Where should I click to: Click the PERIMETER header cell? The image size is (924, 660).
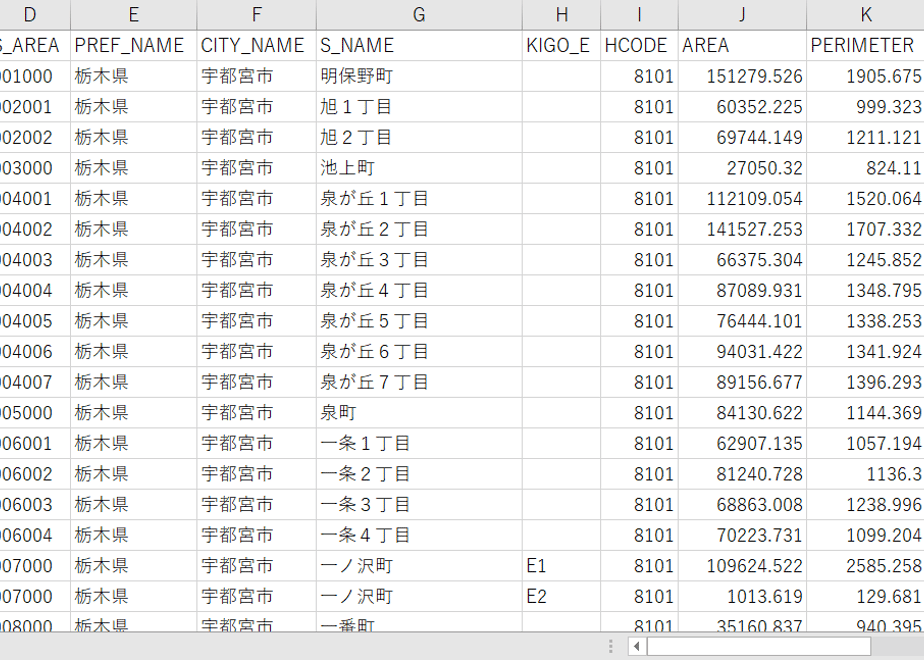(x=866, y=45)
